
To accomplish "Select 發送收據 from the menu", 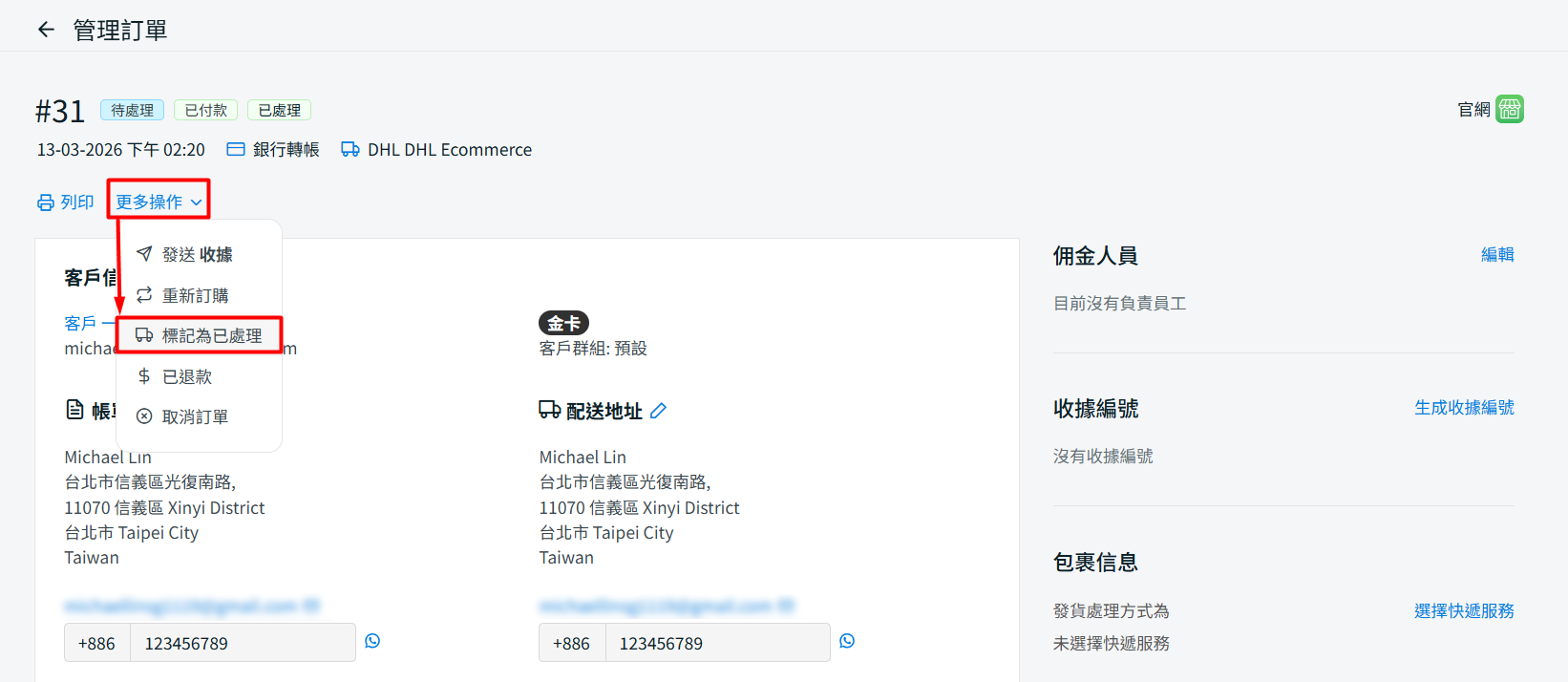I will click(x=197, y=254).
